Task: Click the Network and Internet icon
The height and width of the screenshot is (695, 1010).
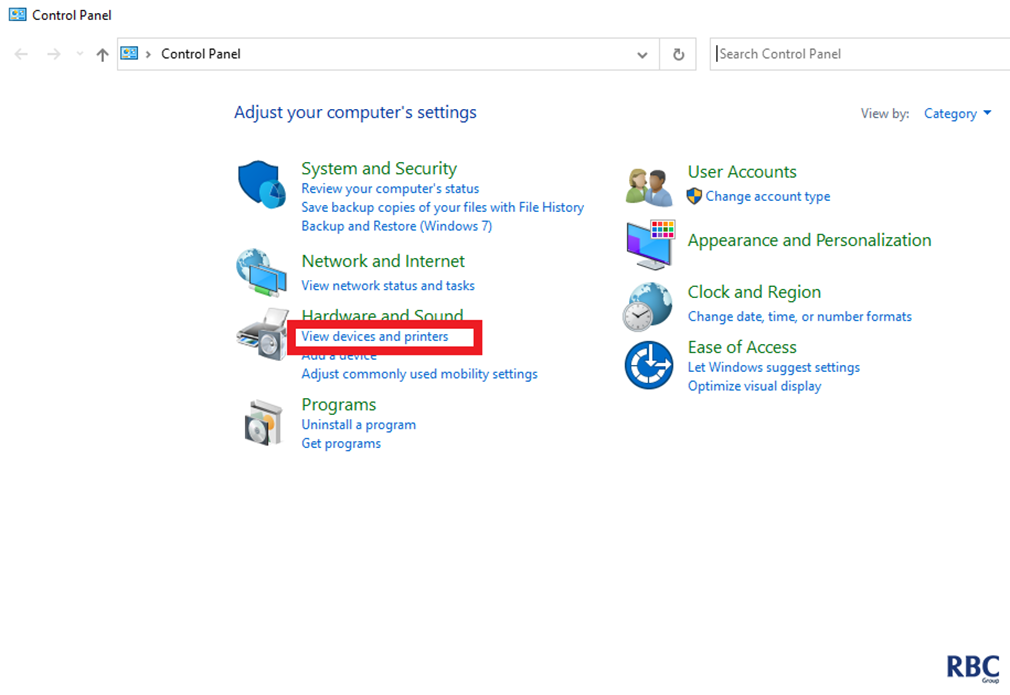Action: click(x=261, y=272)
